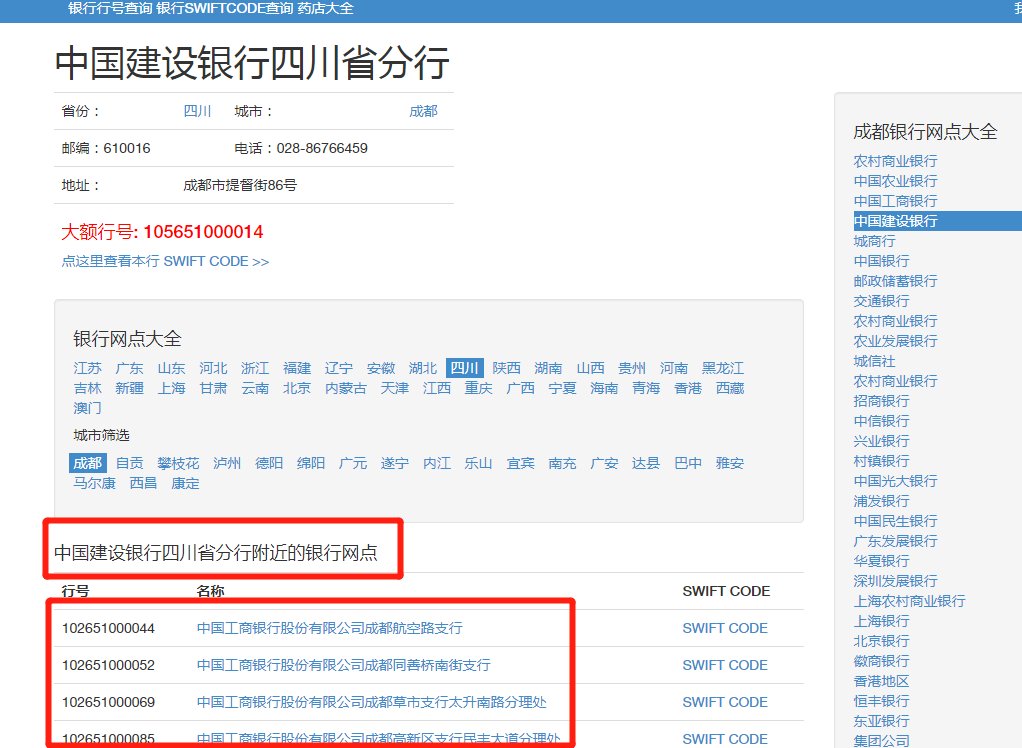
Task: Select 西藏 province link
Action: coord(730,388)
